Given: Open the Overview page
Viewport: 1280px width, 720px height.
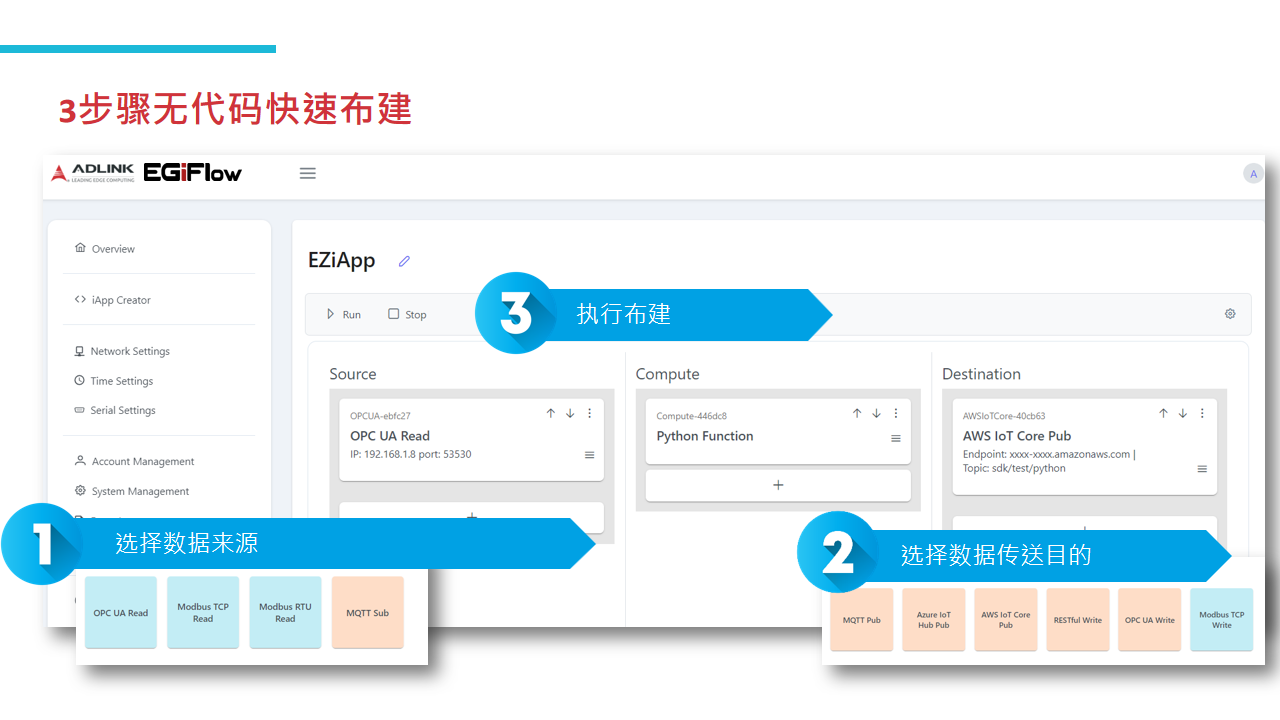Looking at the screenshot, I should pos(104,249).
